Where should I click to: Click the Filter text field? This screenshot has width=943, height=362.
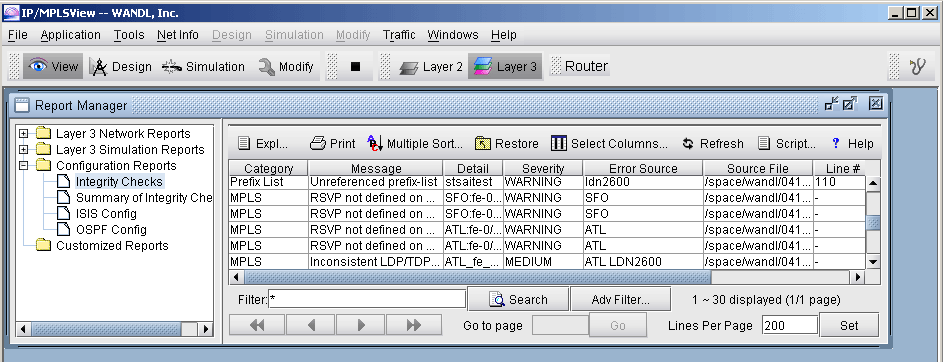367,299
